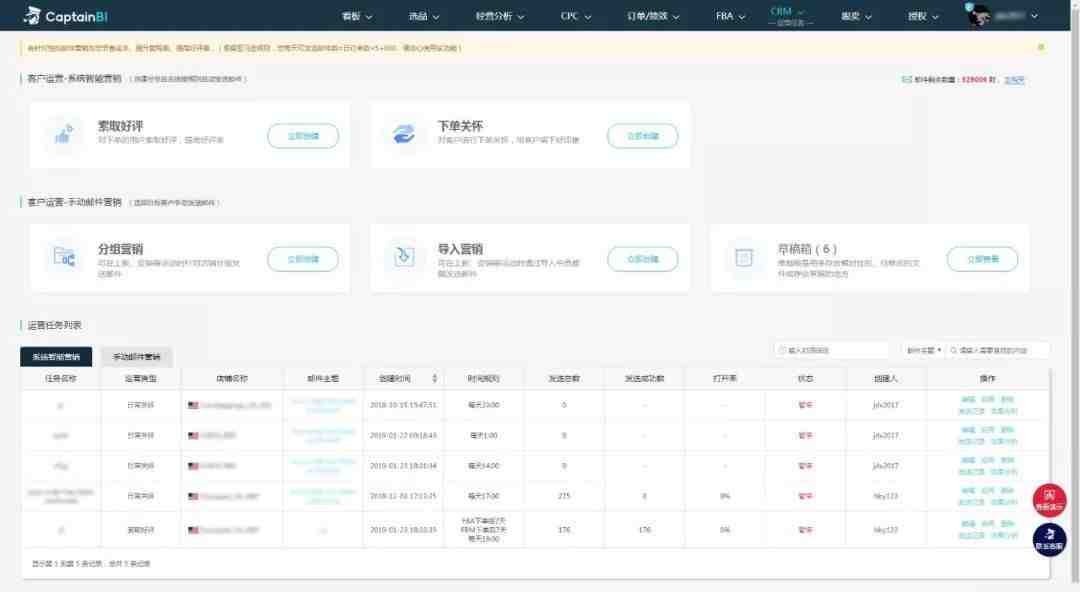Open the user account dropdown arrow
This screenshot has width=1080, height=592.
coord(1035,16)
